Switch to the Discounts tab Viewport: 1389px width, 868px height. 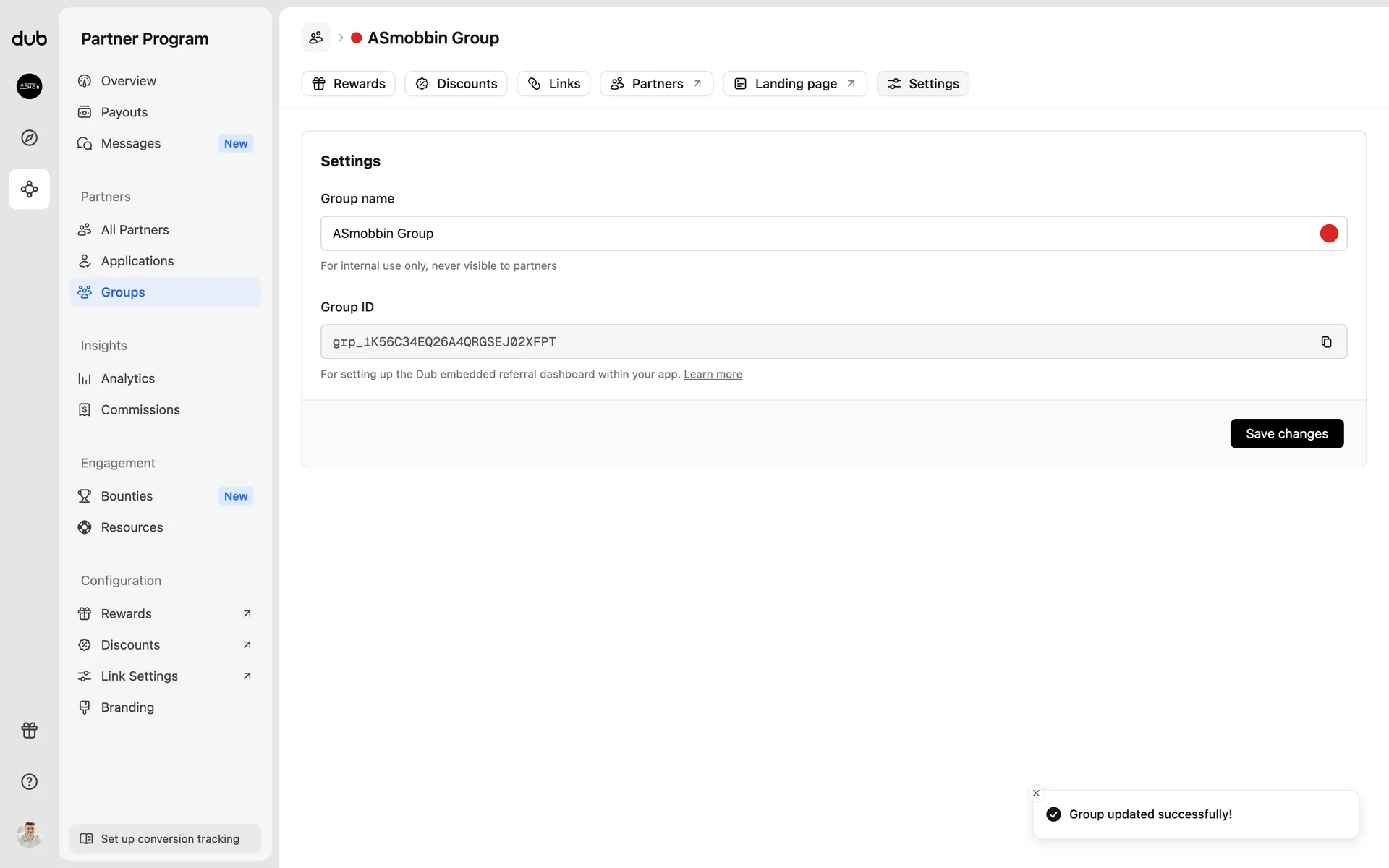tap(456, 84)
